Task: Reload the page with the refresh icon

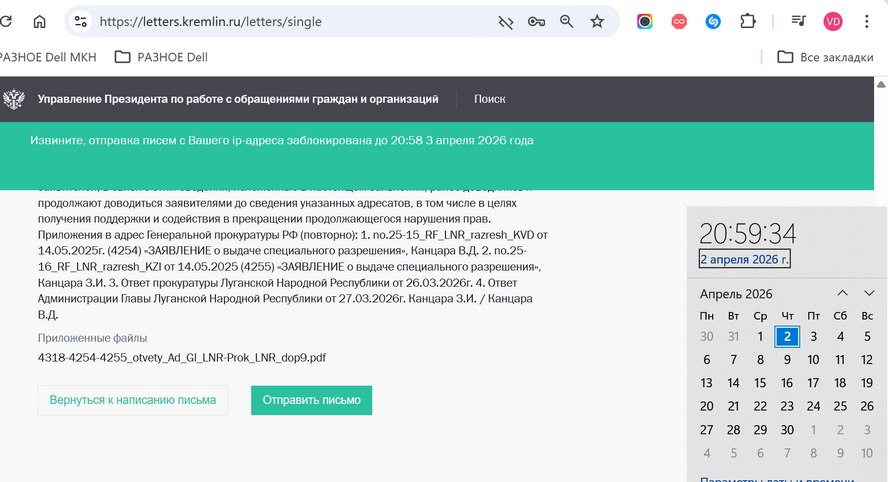Action: [5, 22]
